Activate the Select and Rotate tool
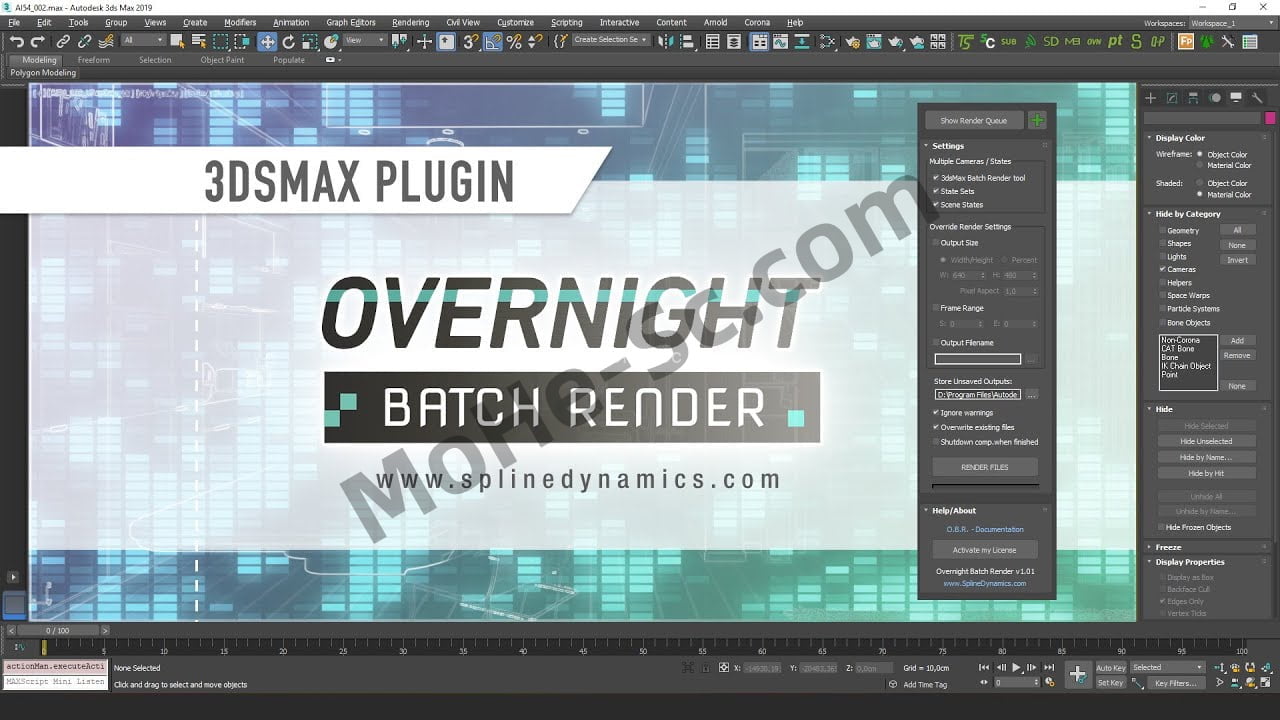 pyautogui.click(x=289, y=41)
